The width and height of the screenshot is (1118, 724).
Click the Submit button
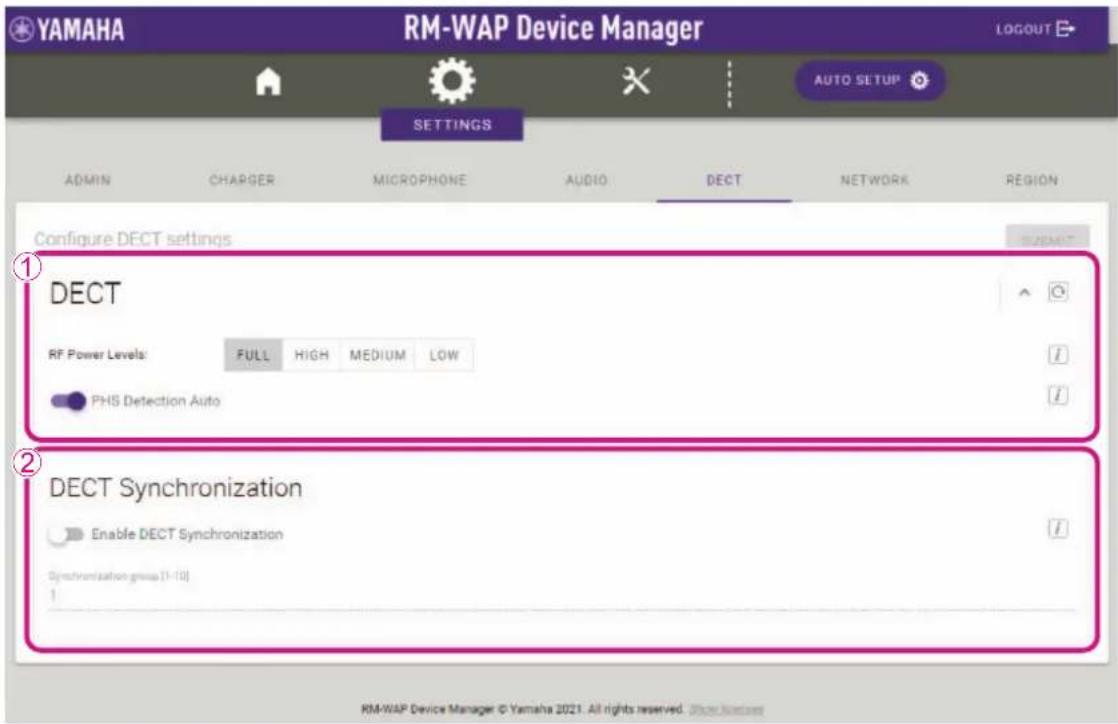coord(1047,238)
